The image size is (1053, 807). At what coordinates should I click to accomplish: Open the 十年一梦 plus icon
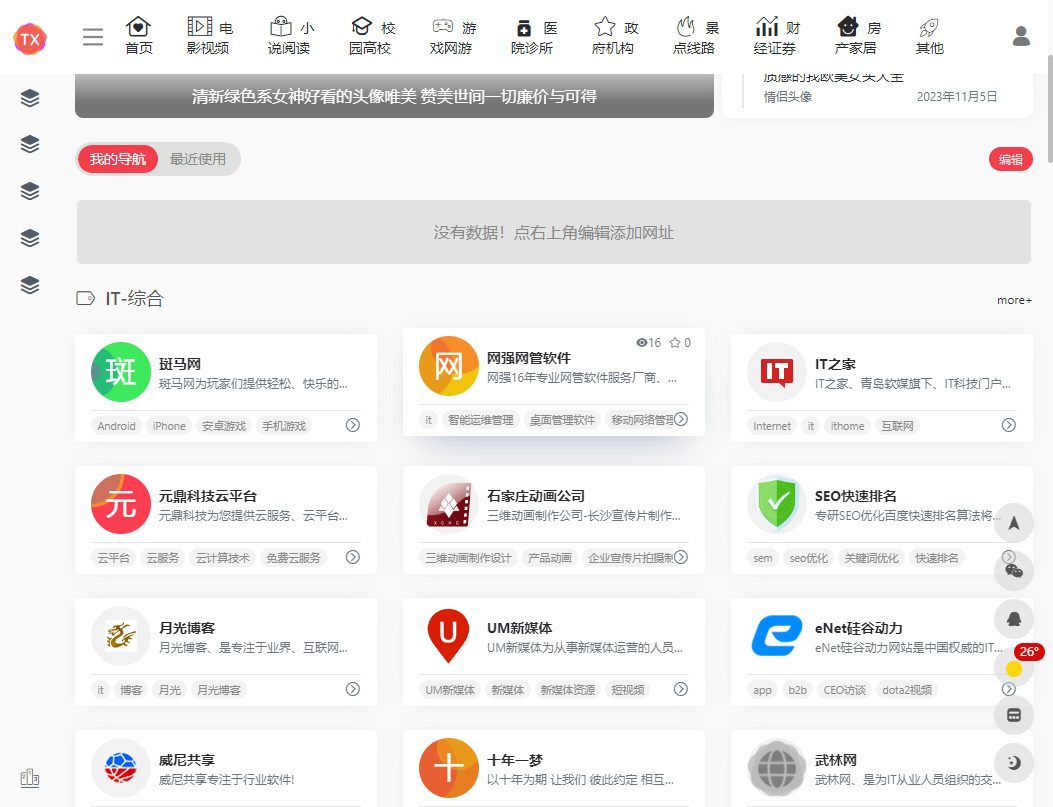[x=449, y=768]
